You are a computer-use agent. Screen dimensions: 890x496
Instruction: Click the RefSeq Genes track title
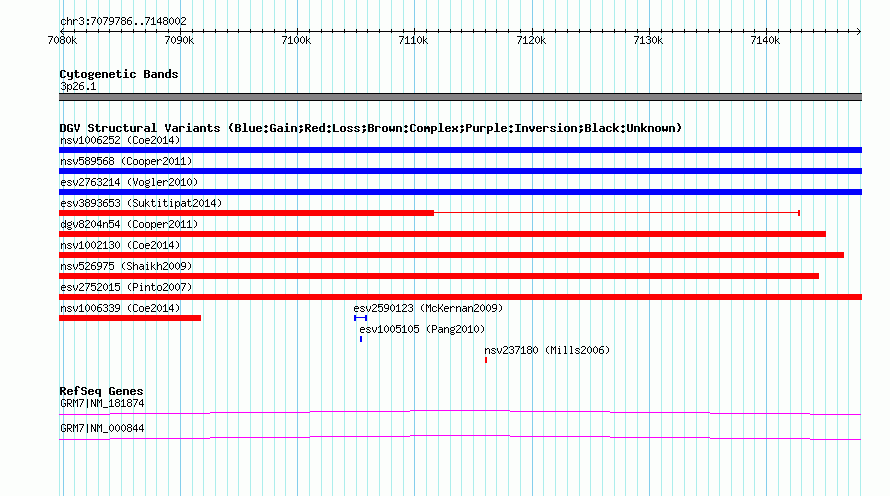tap(101, 391)
